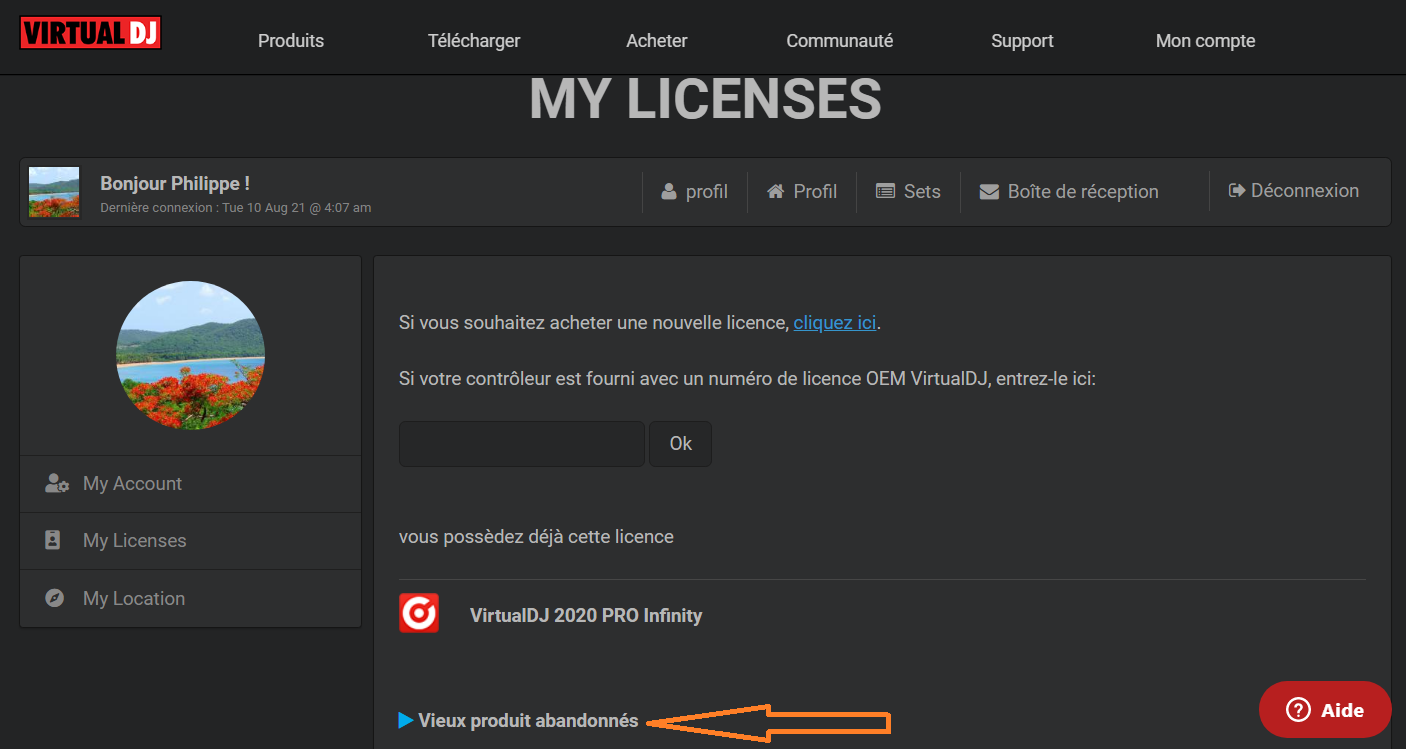Click the 'Dernière connexion' timestamp text
1406x749 pixels.
(x=236, y=208)
